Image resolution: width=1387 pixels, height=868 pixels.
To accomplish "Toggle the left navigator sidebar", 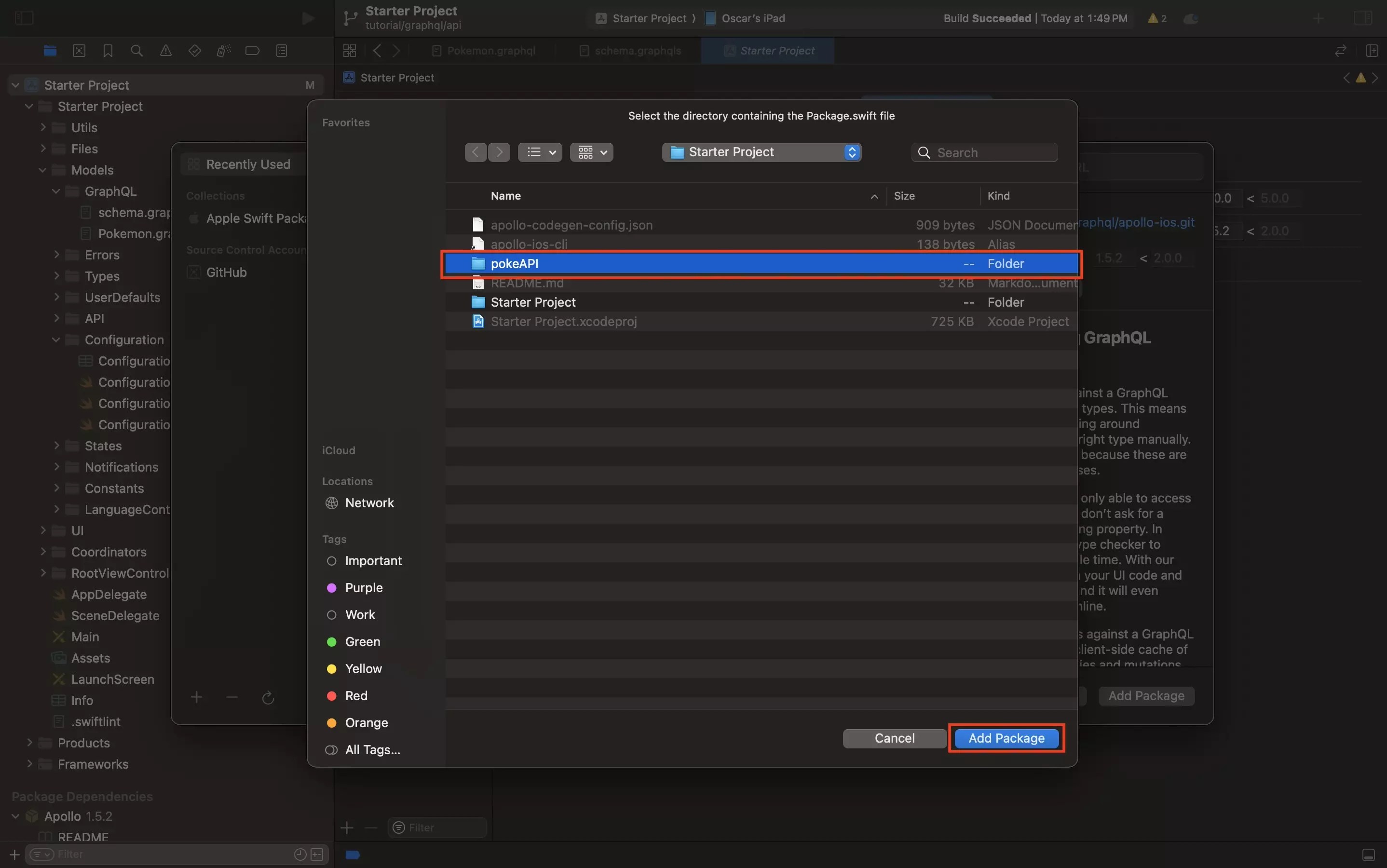I will [24, 18].
